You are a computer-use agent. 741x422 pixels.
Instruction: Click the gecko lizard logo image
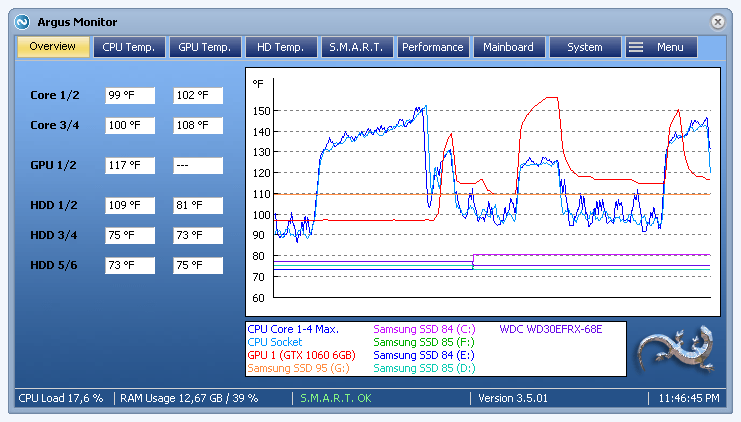pyautogui.click(x=676, y=349)
